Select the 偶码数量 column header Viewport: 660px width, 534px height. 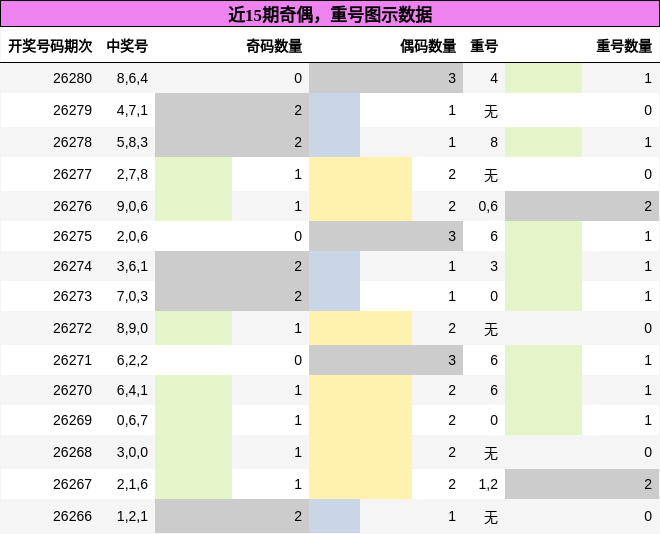(428, 46)
